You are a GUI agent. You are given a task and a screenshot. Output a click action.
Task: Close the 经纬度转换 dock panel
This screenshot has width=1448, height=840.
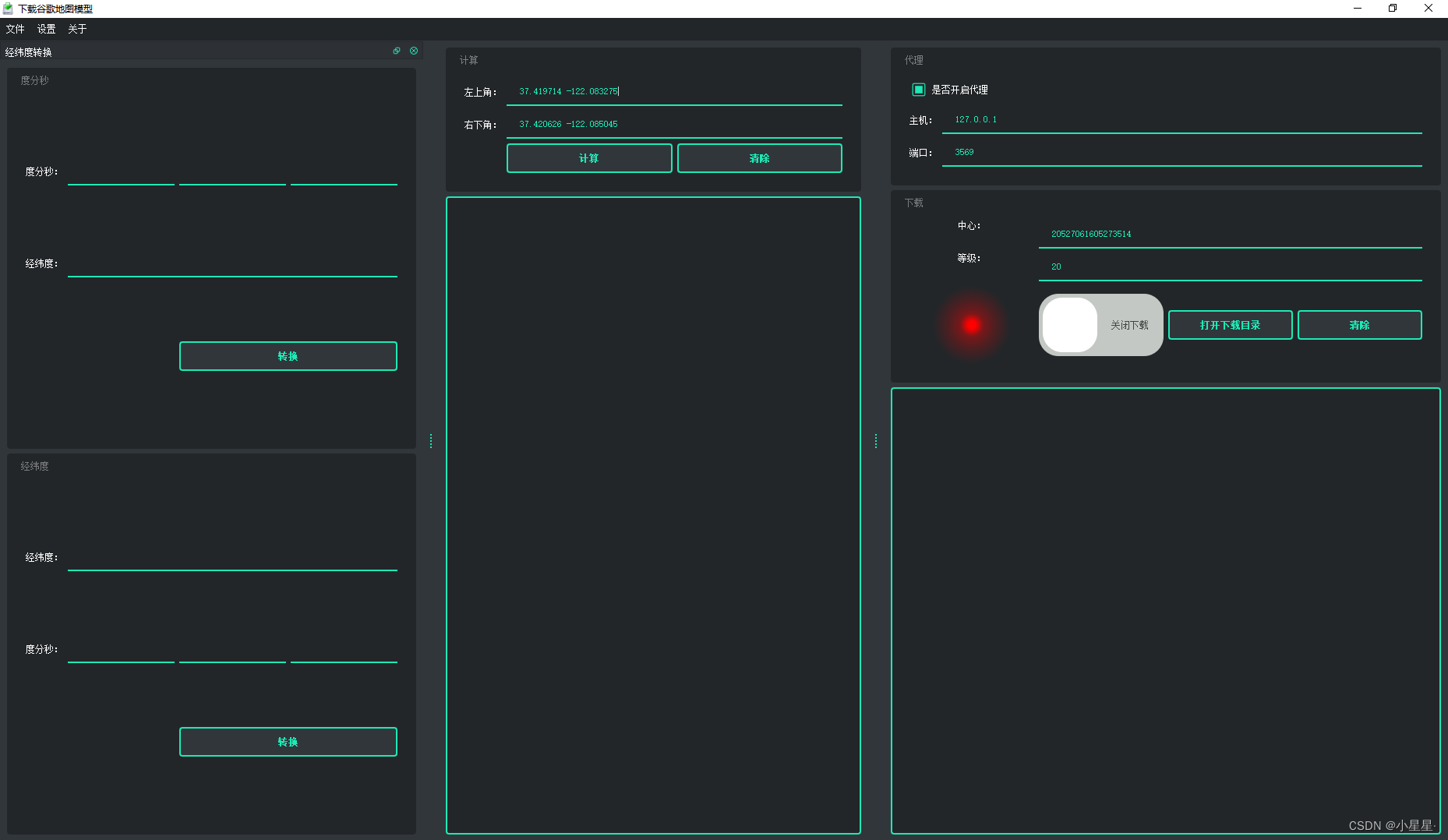click(x=414, y=51)
